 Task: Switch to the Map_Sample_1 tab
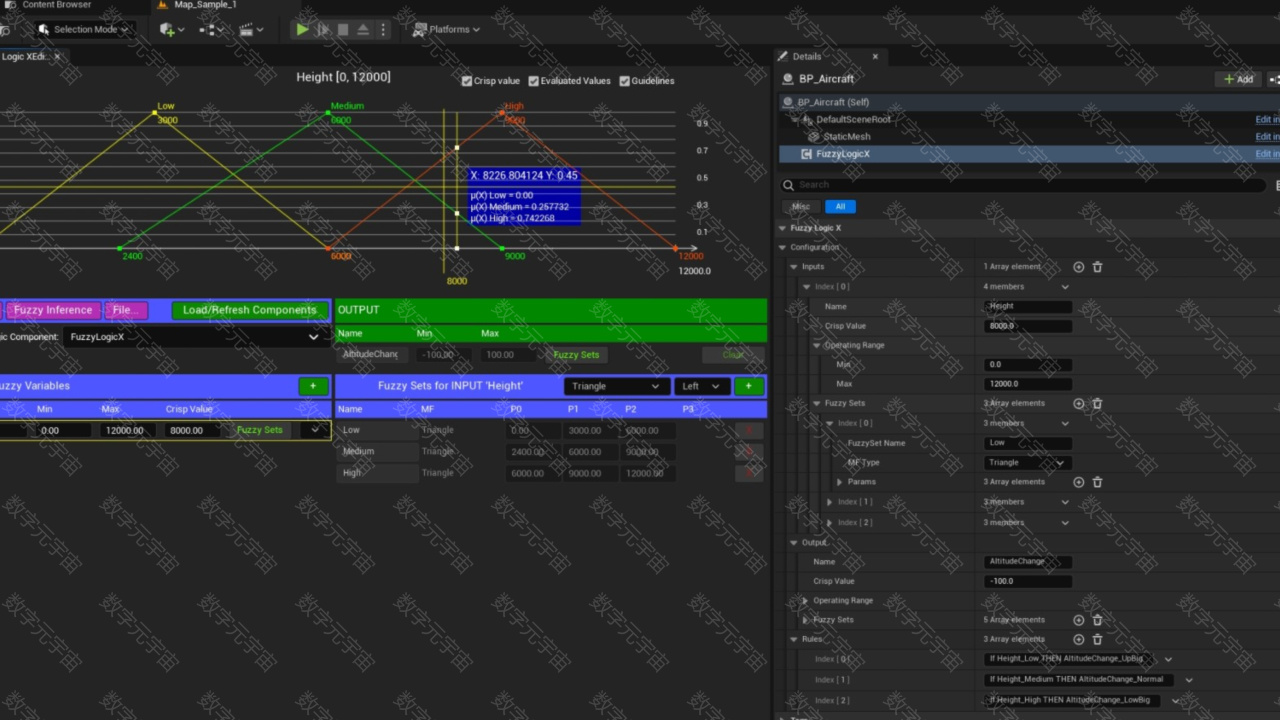(x=205, y=5)
